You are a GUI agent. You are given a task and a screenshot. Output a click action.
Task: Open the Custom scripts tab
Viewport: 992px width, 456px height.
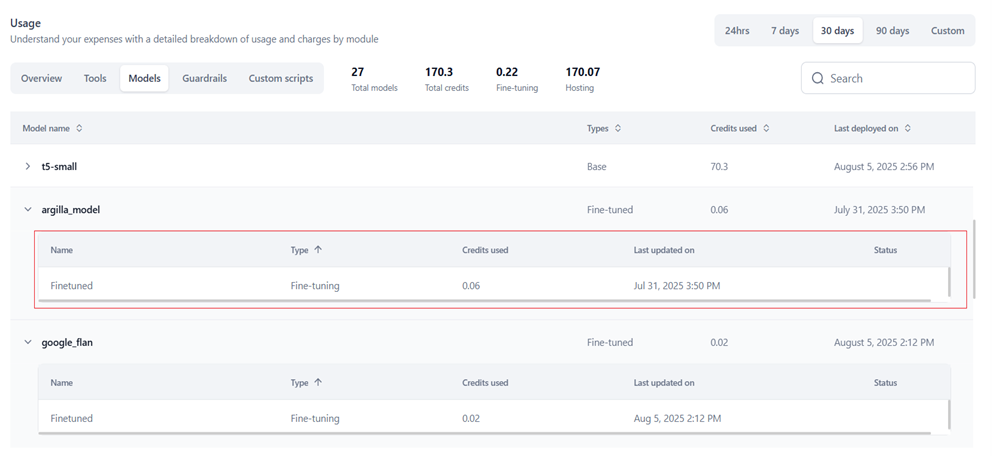280,78
